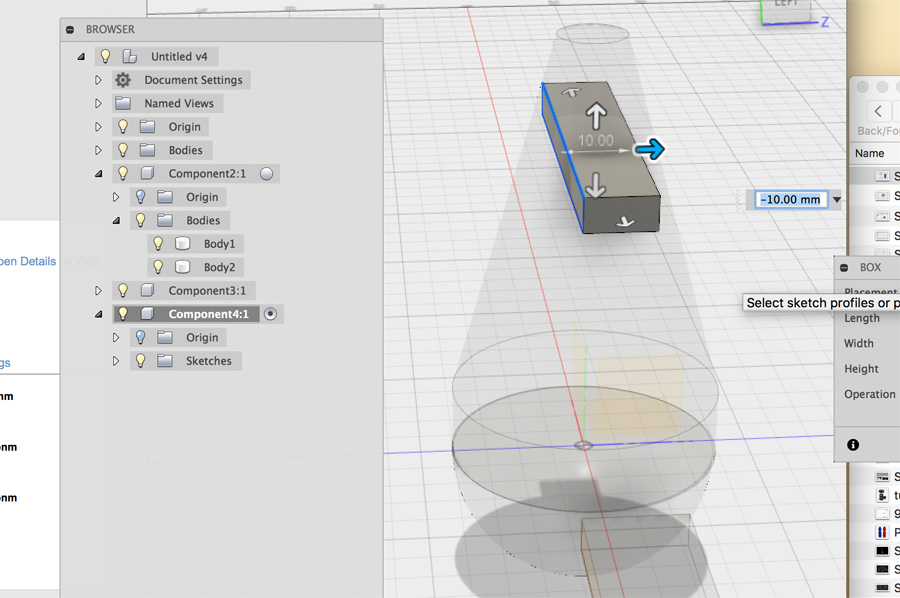Click the Name column header in right window
The width and height of the screenshot is (900, 598).
pyautogui.click(x=869, y=153)
